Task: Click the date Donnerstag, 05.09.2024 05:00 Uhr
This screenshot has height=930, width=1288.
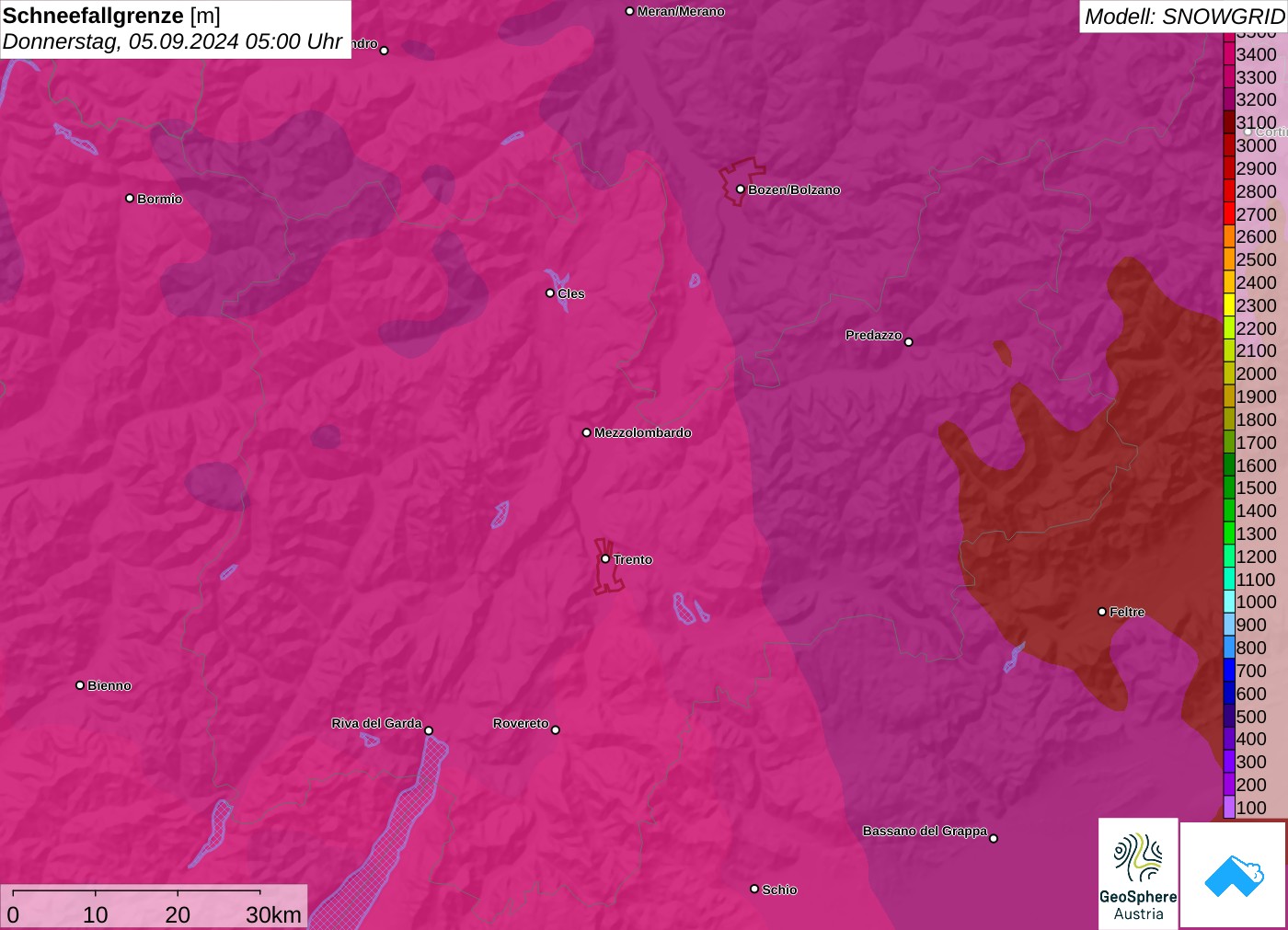Action: point(173,41)
